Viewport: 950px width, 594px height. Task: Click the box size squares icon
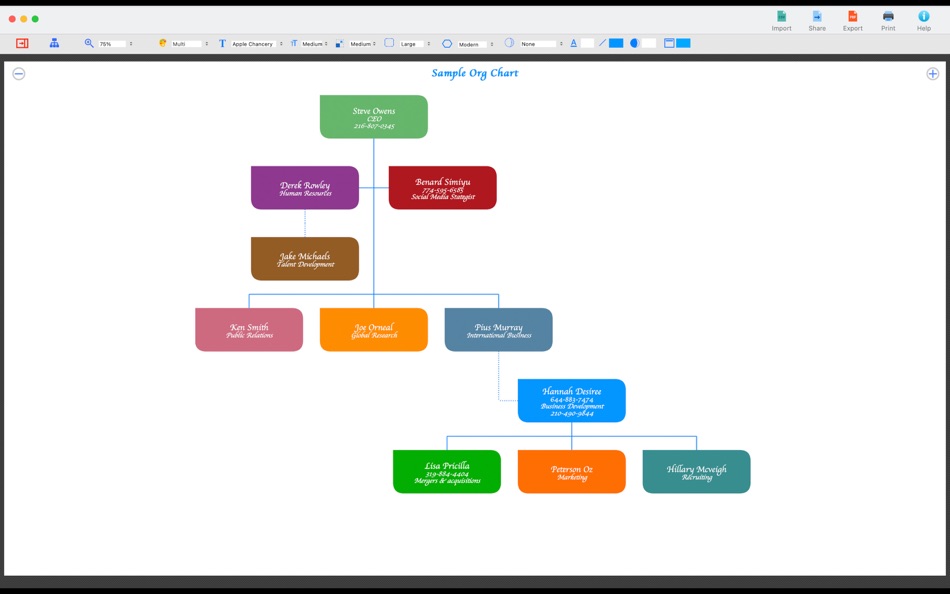[x=339, y=43]
